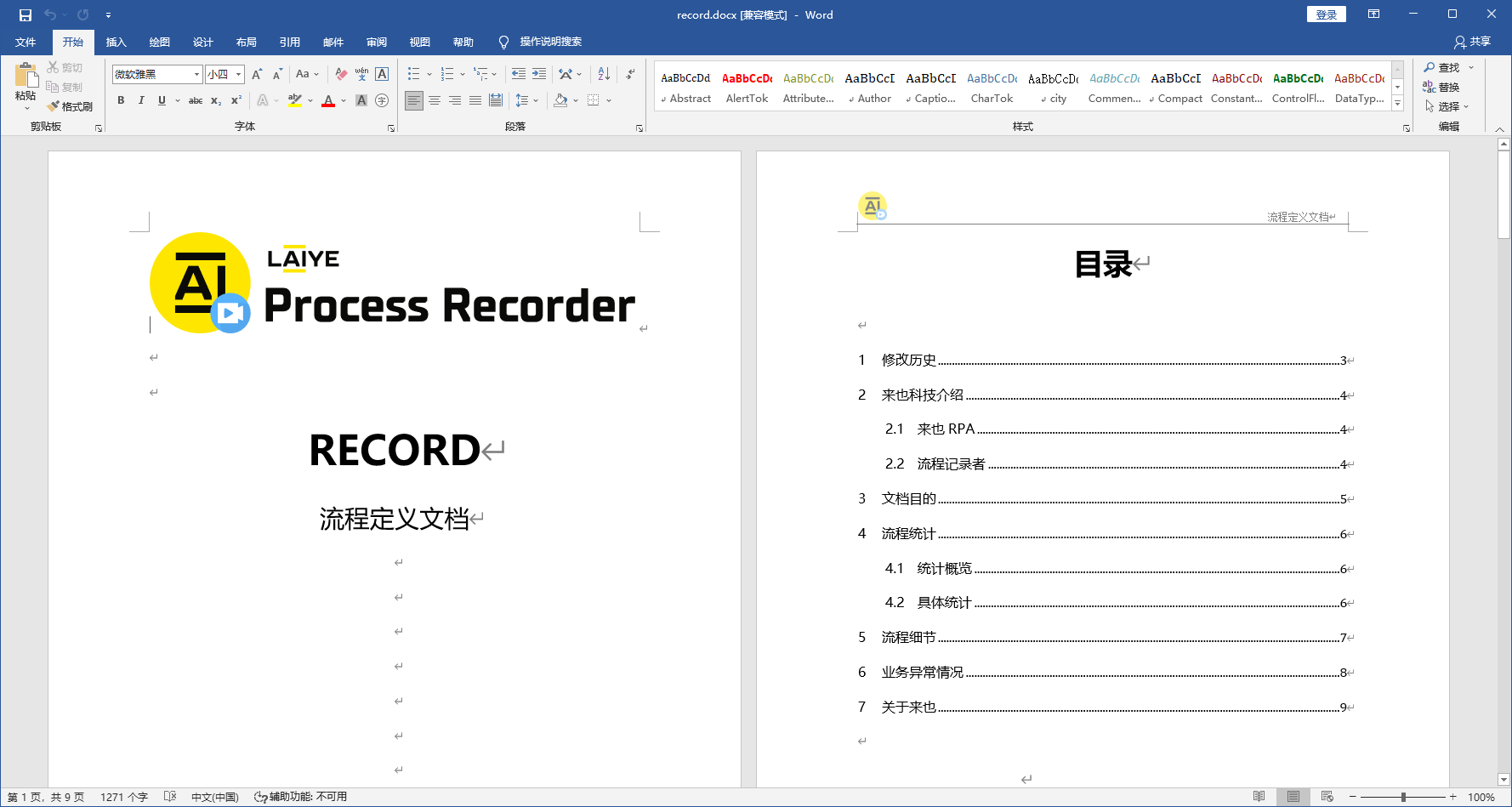Switch to the 插入 (Insert) tab
Image resolution: width=1512 pixels, height=807 pixels.
116,42
